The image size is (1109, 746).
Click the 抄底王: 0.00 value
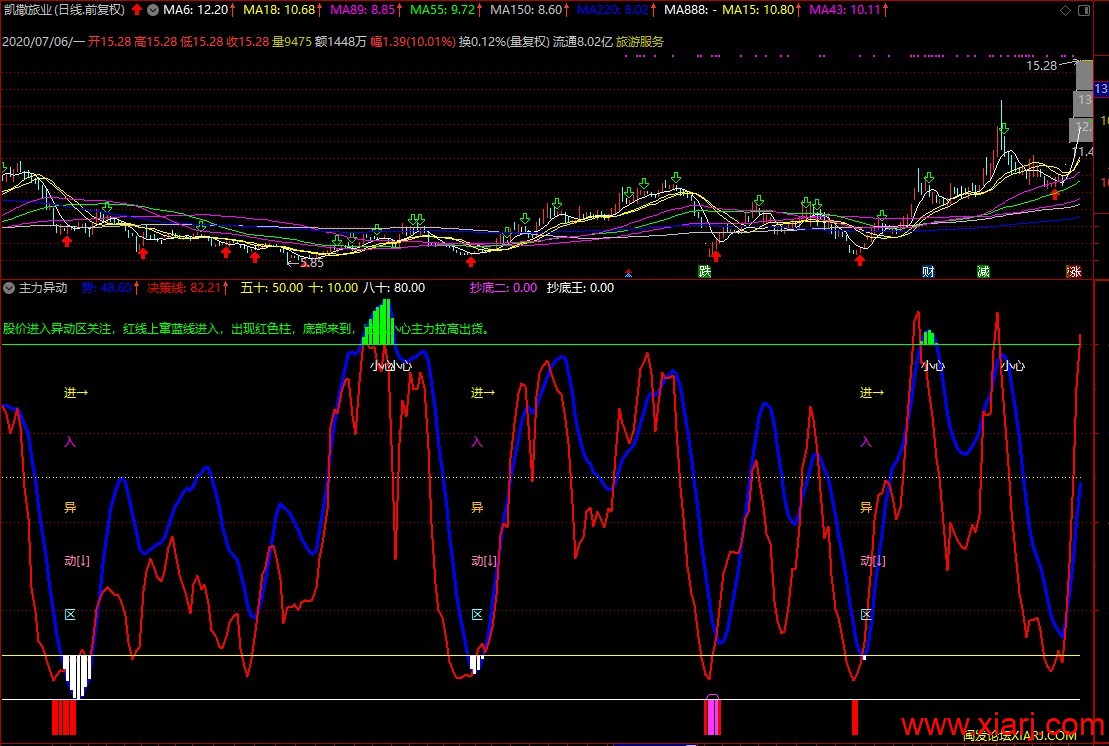point(581,288)
